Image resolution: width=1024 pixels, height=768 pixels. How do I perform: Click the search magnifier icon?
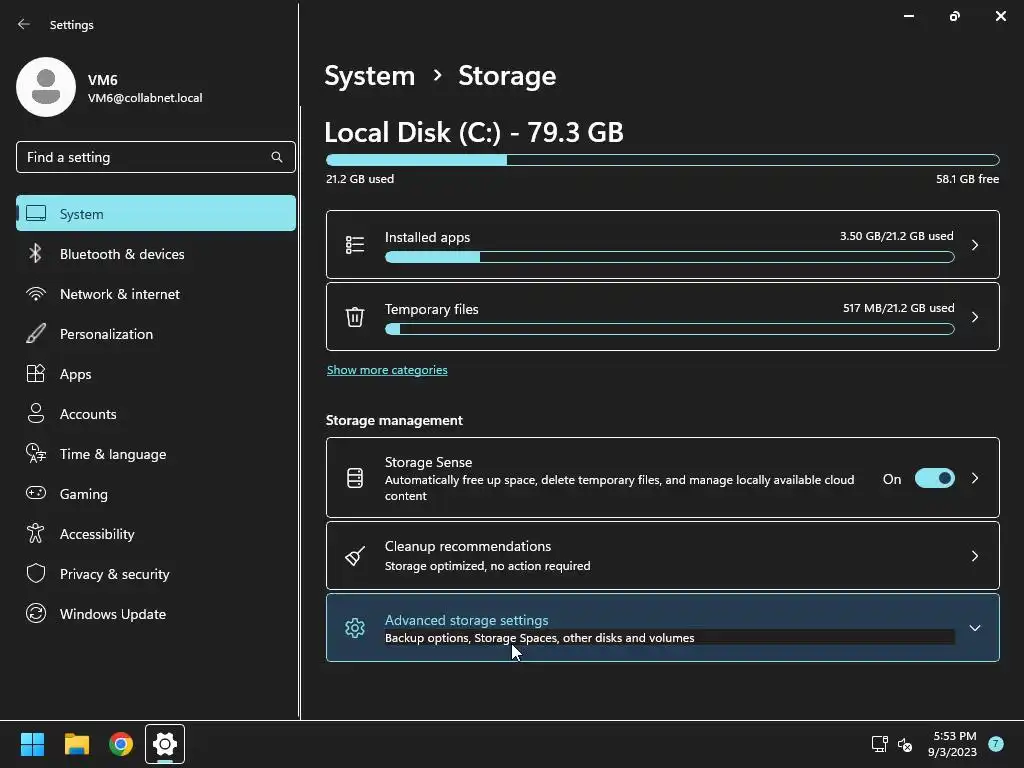(277, 157)
